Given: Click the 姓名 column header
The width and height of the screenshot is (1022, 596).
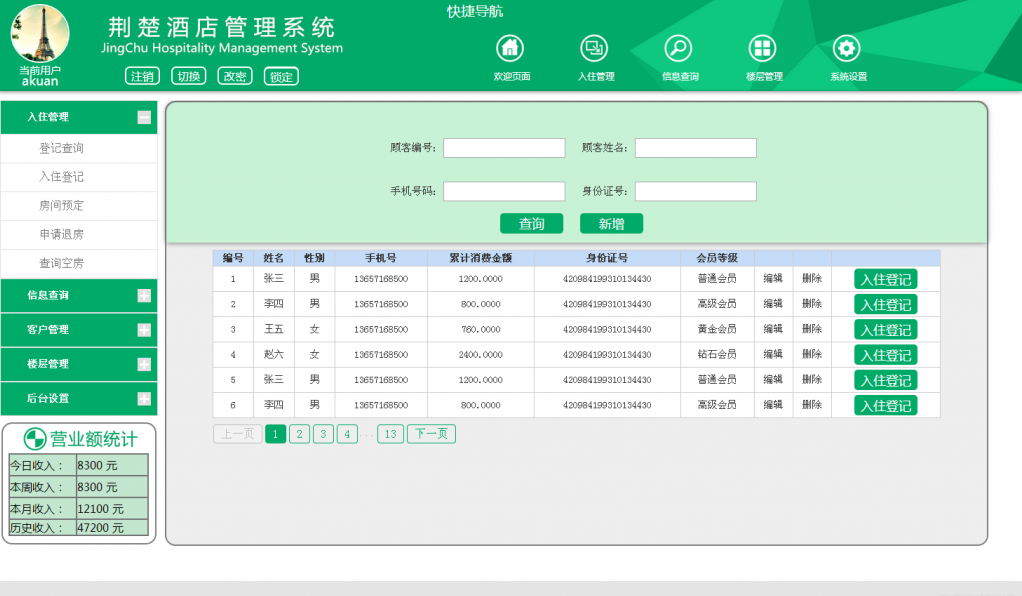Looking at the screenshot, I should pos(274,258).
